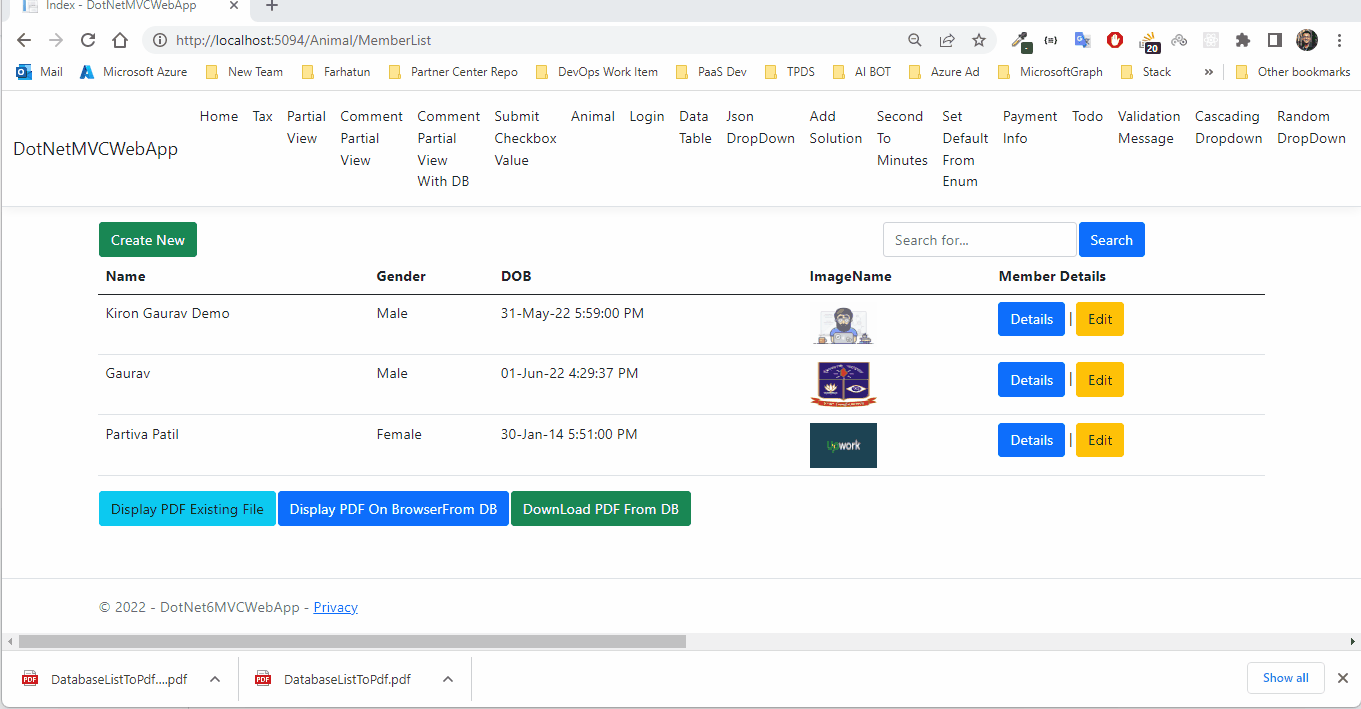Bookmark this page with star icon

click(x=979, y=40)
